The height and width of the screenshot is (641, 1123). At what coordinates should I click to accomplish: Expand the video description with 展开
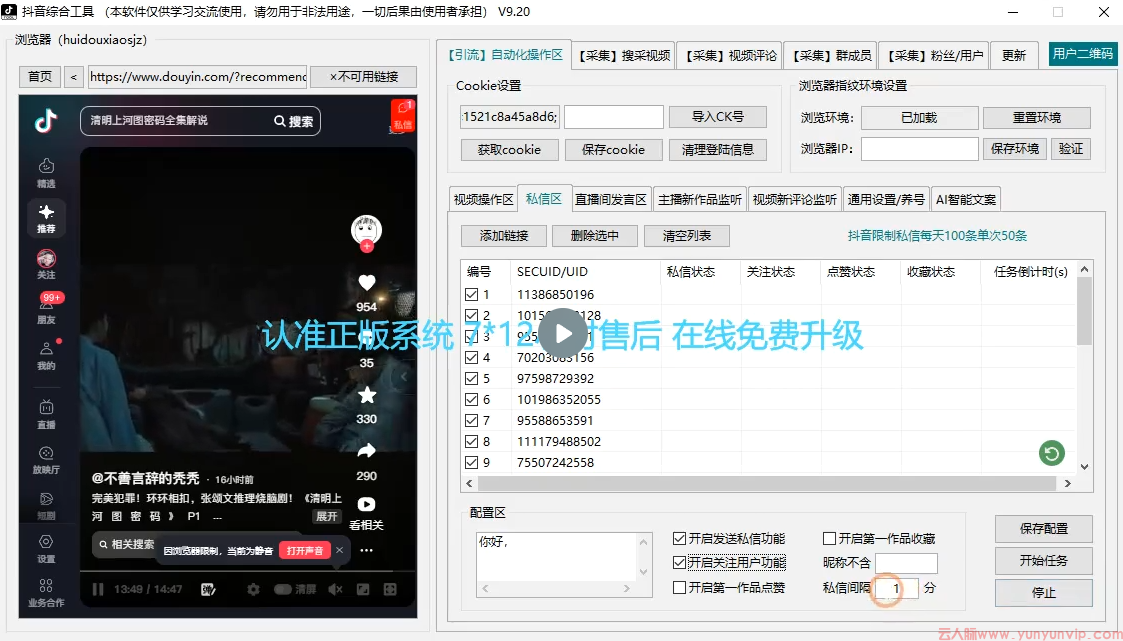pyautogui.click(x=327, y=516)
